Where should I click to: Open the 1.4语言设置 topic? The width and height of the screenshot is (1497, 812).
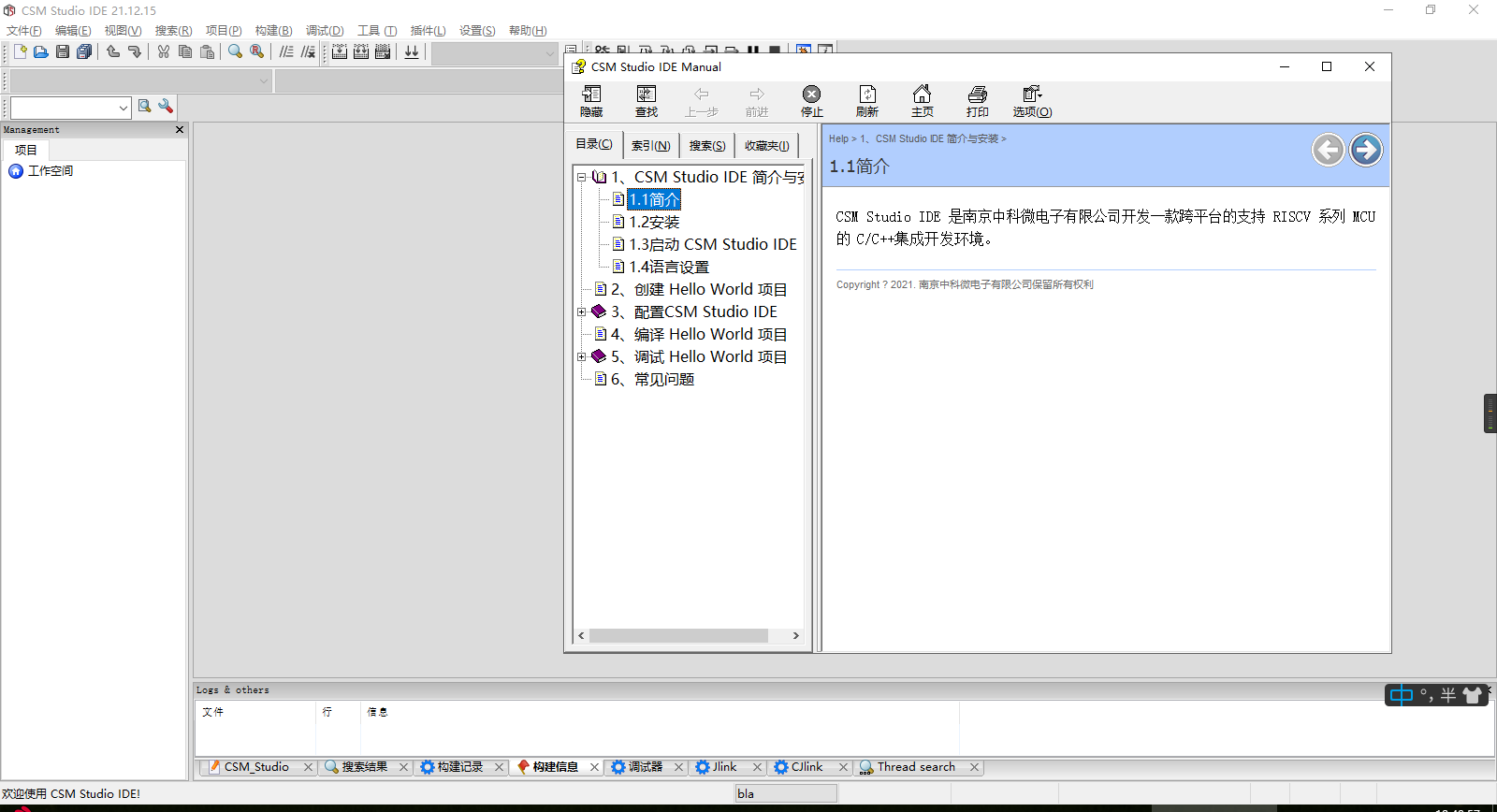click(669, 267)
